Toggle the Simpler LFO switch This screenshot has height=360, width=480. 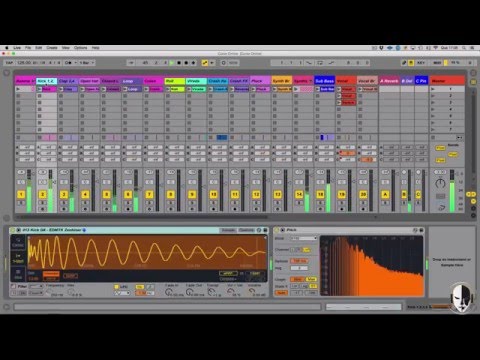(x=116, y=287)
